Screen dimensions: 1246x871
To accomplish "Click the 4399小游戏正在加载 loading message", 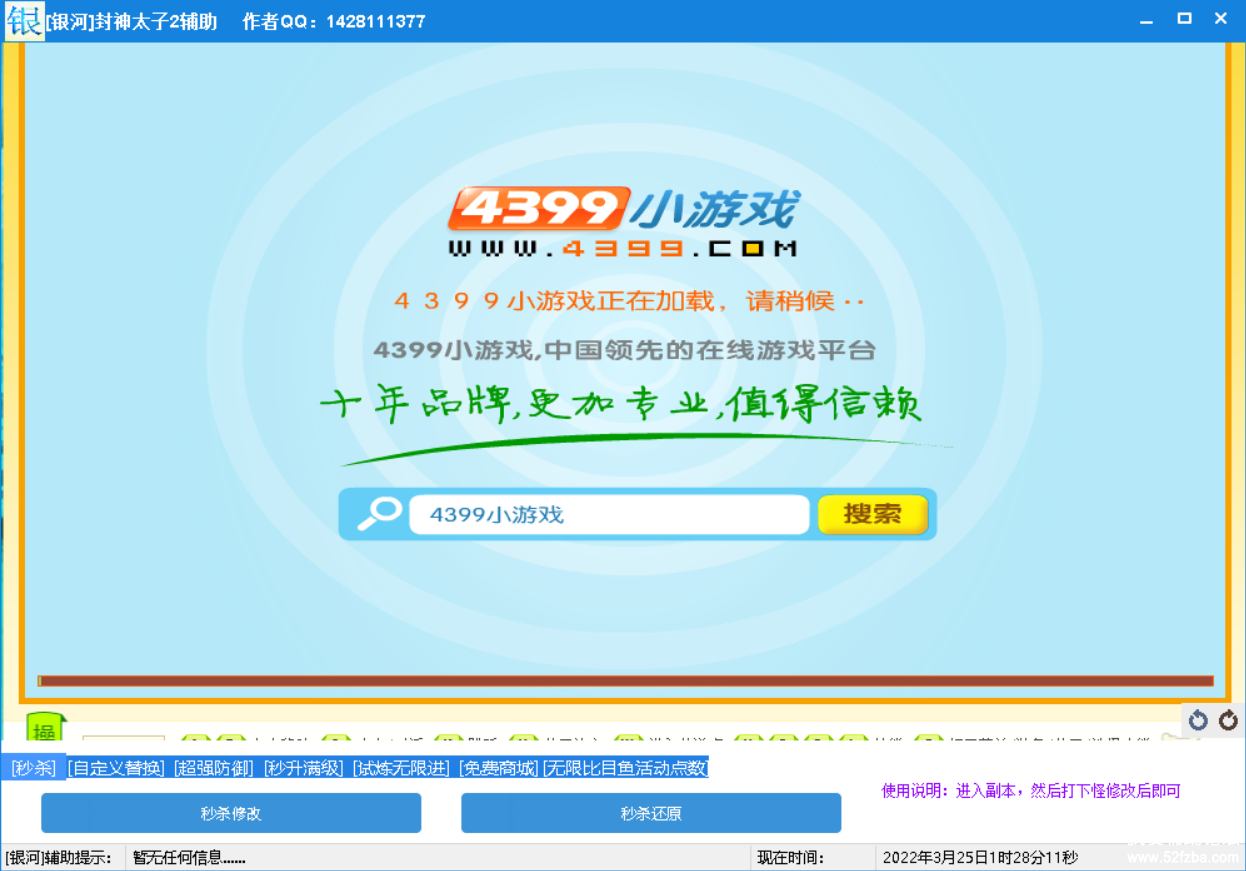I will (629, 301).
